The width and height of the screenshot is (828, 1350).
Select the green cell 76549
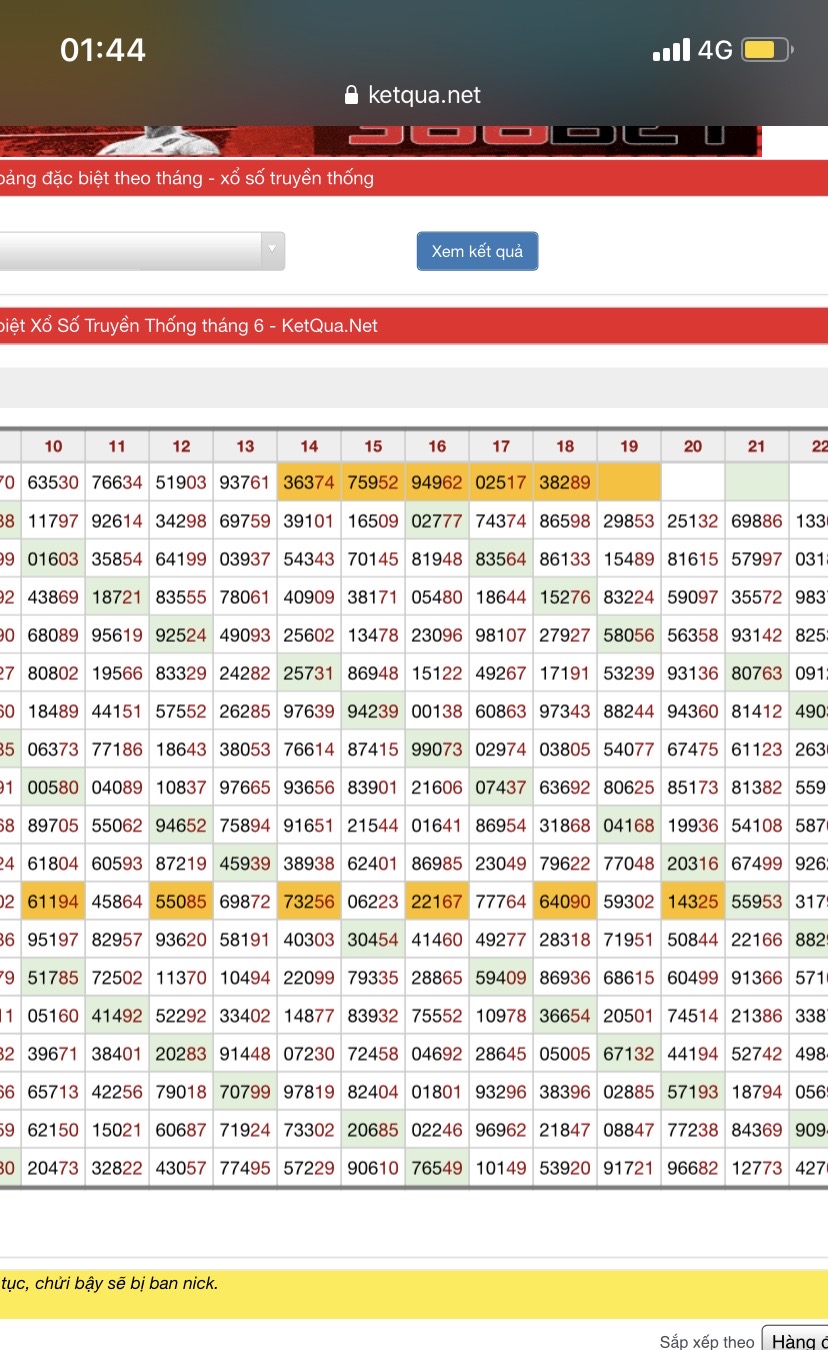[x=437, y=1168]
